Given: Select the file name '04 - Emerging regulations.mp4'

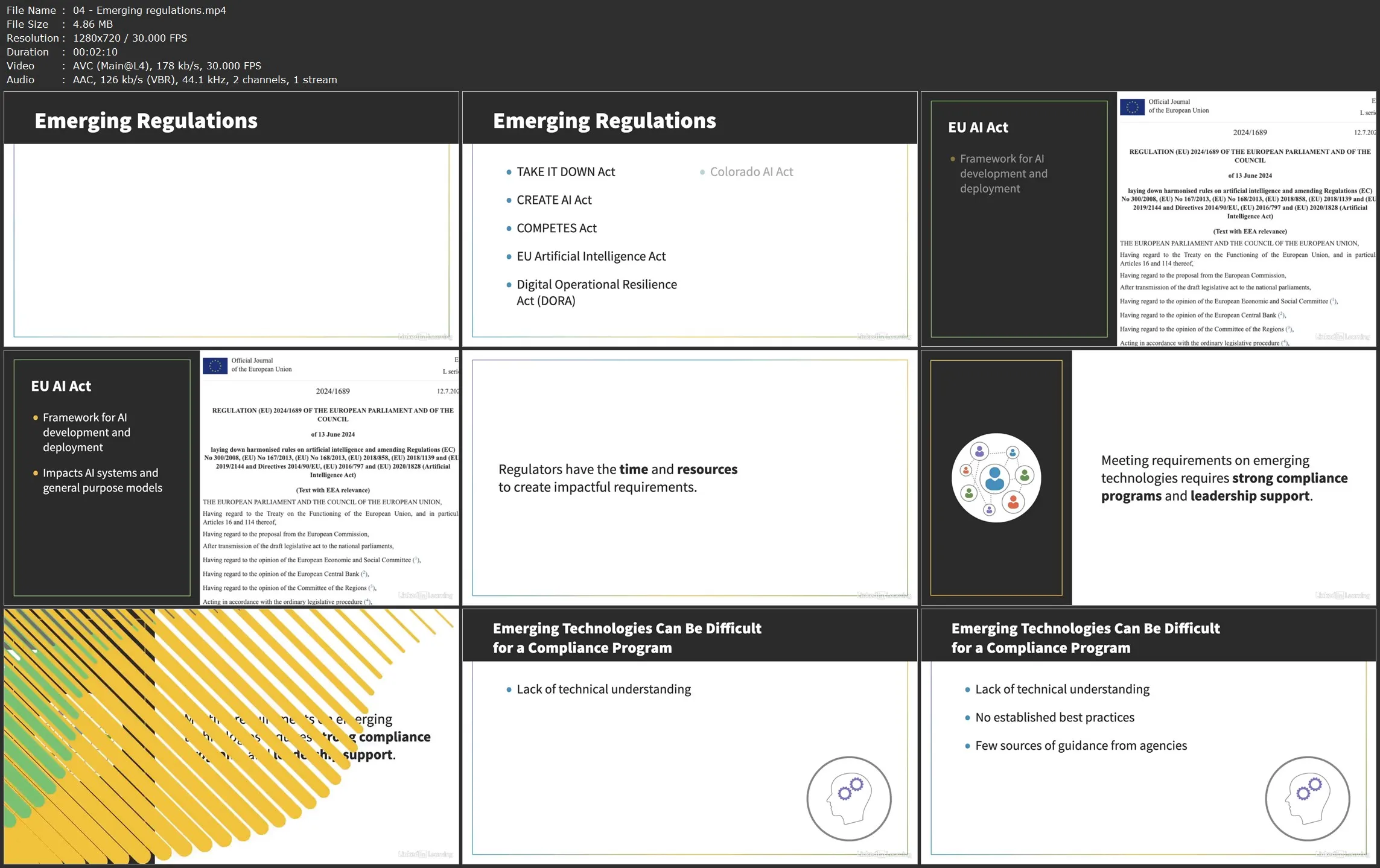Looking at the screenshot, I should click(x=150, y=10).
